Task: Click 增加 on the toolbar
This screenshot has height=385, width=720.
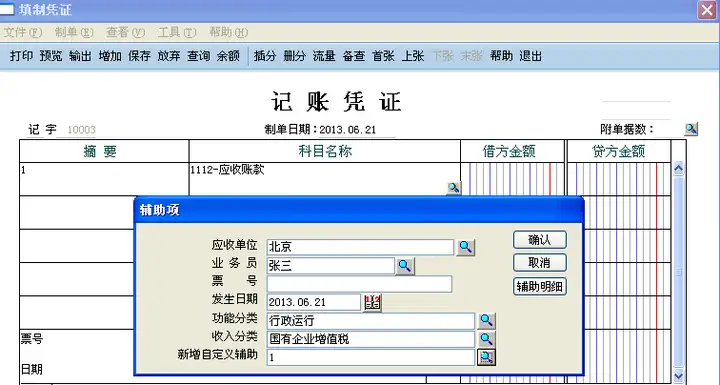Action: 110,56
